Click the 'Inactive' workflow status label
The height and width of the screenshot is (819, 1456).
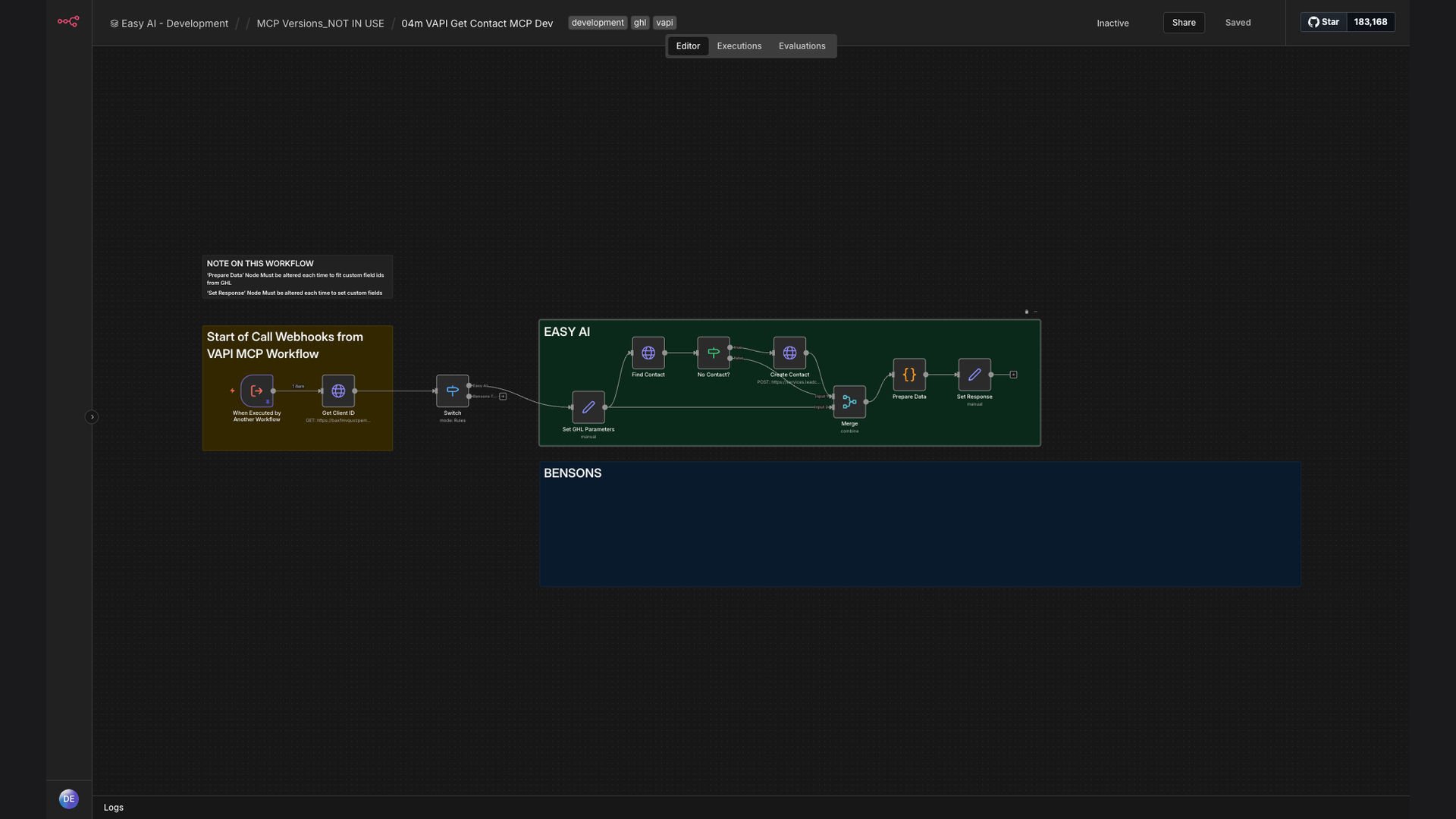pos(1112,24)
